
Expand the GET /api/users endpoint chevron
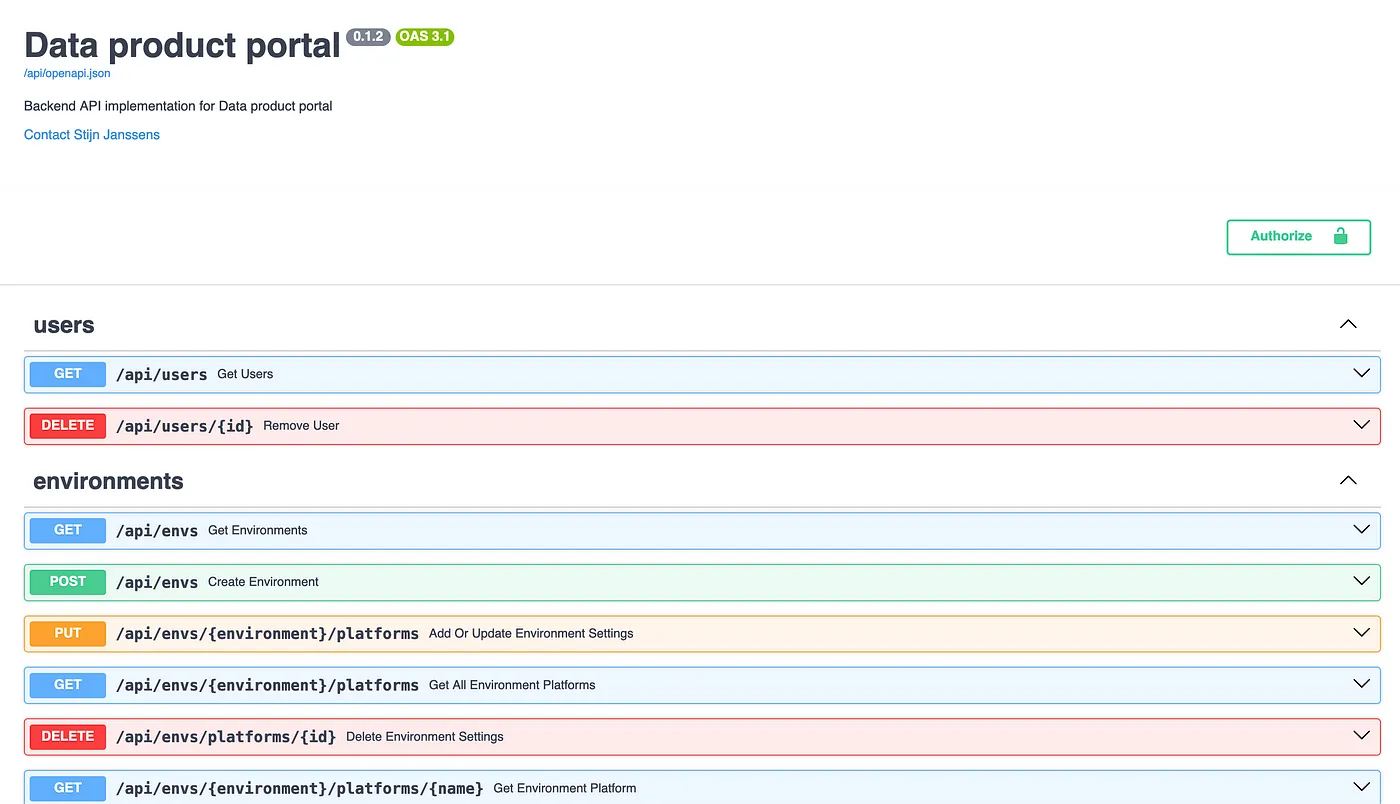point(1360,373)
